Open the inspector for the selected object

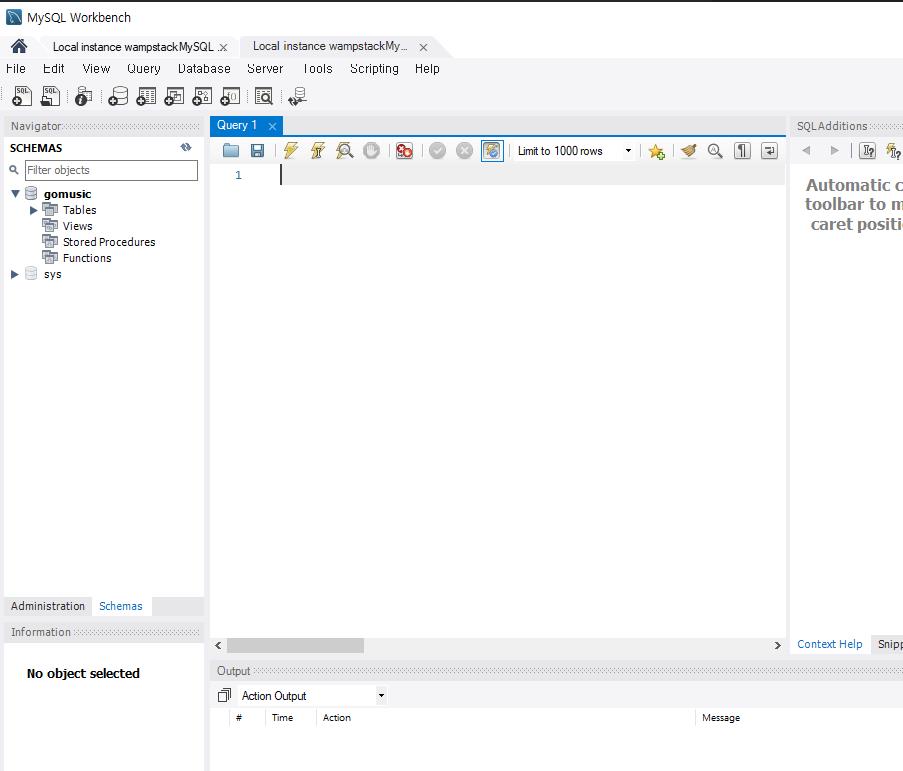pyautogui.click(x=84, y=96)
